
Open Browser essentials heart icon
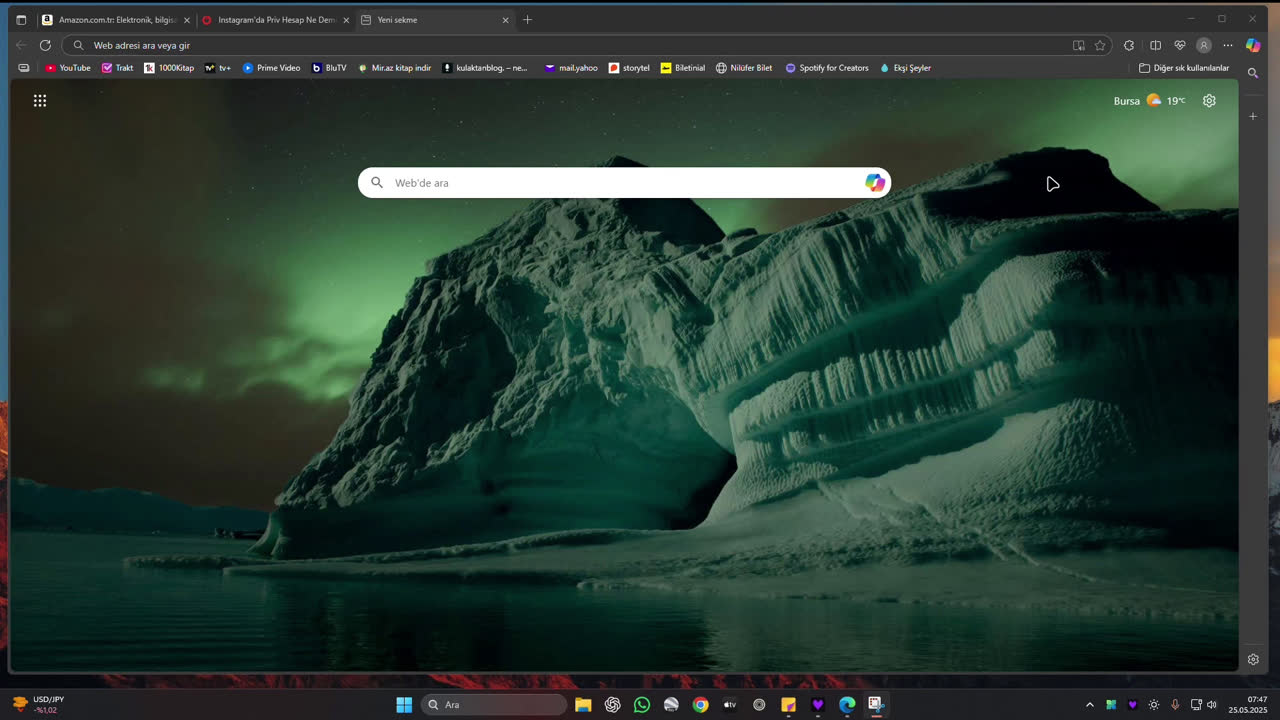click(1180, 45)
